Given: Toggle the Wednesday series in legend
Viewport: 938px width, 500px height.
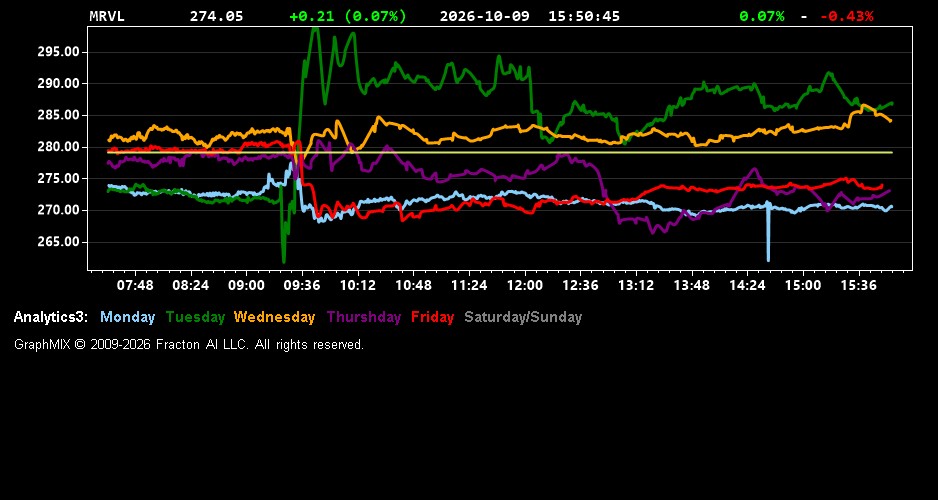Looking at the screenshot, I should point(274,317).
